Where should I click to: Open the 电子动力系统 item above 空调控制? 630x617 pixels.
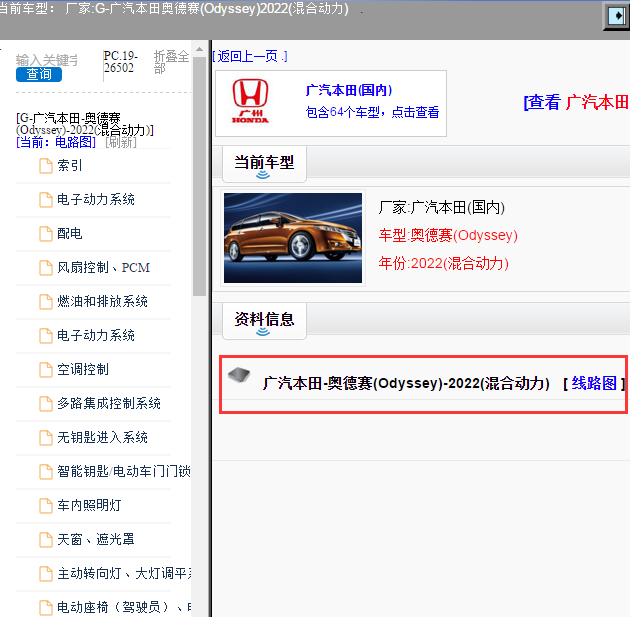[96, 335]
